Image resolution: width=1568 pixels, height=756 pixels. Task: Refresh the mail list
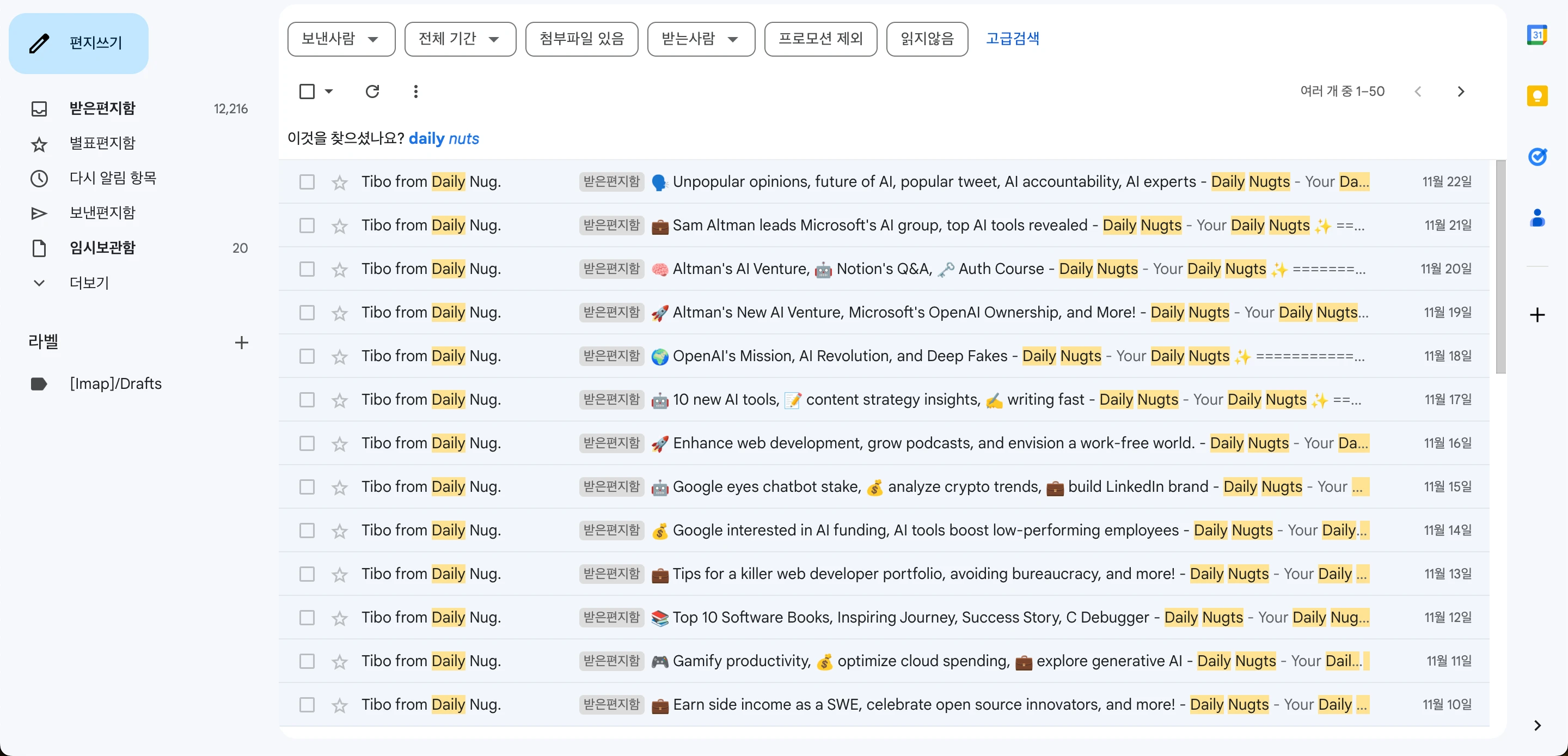point(372,92)
